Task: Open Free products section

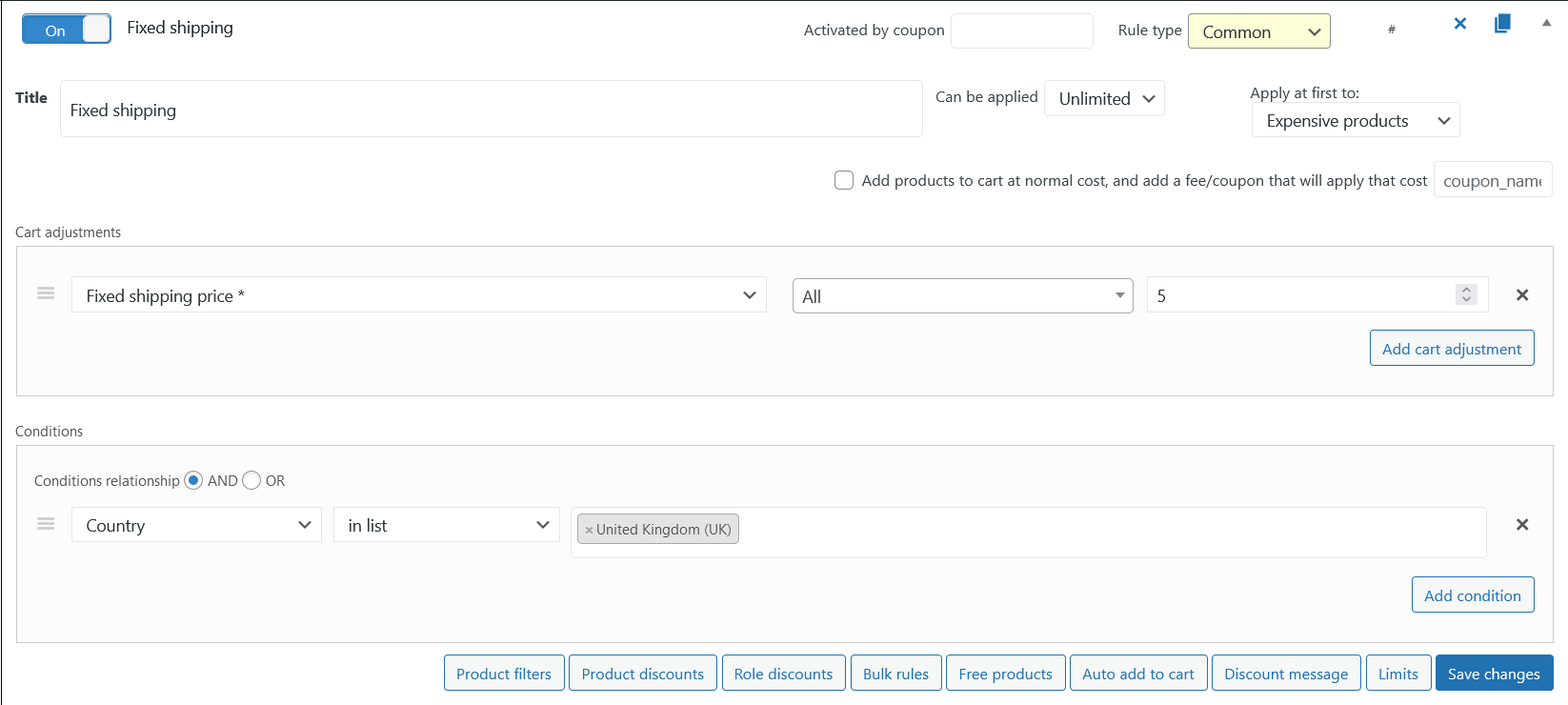Action: click(1006, 673)
